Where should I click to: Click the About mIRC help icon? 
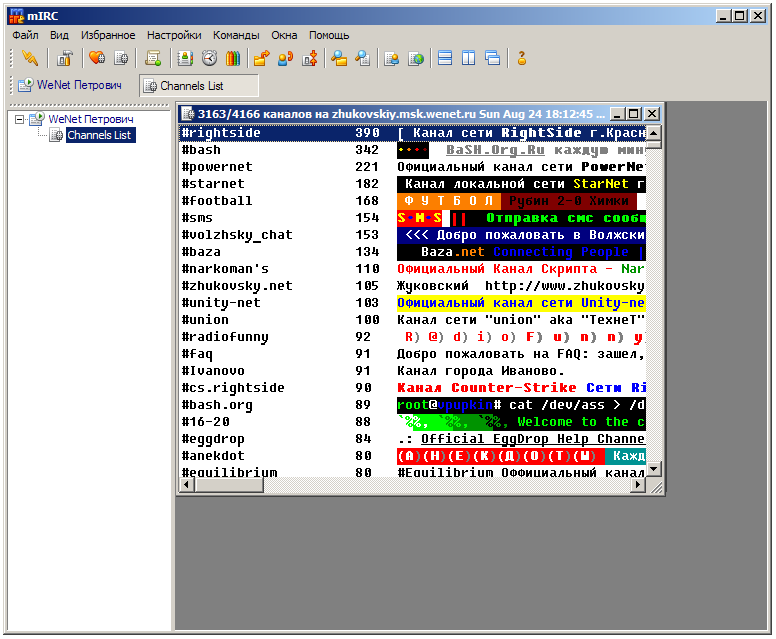click(x=522, y=58)
